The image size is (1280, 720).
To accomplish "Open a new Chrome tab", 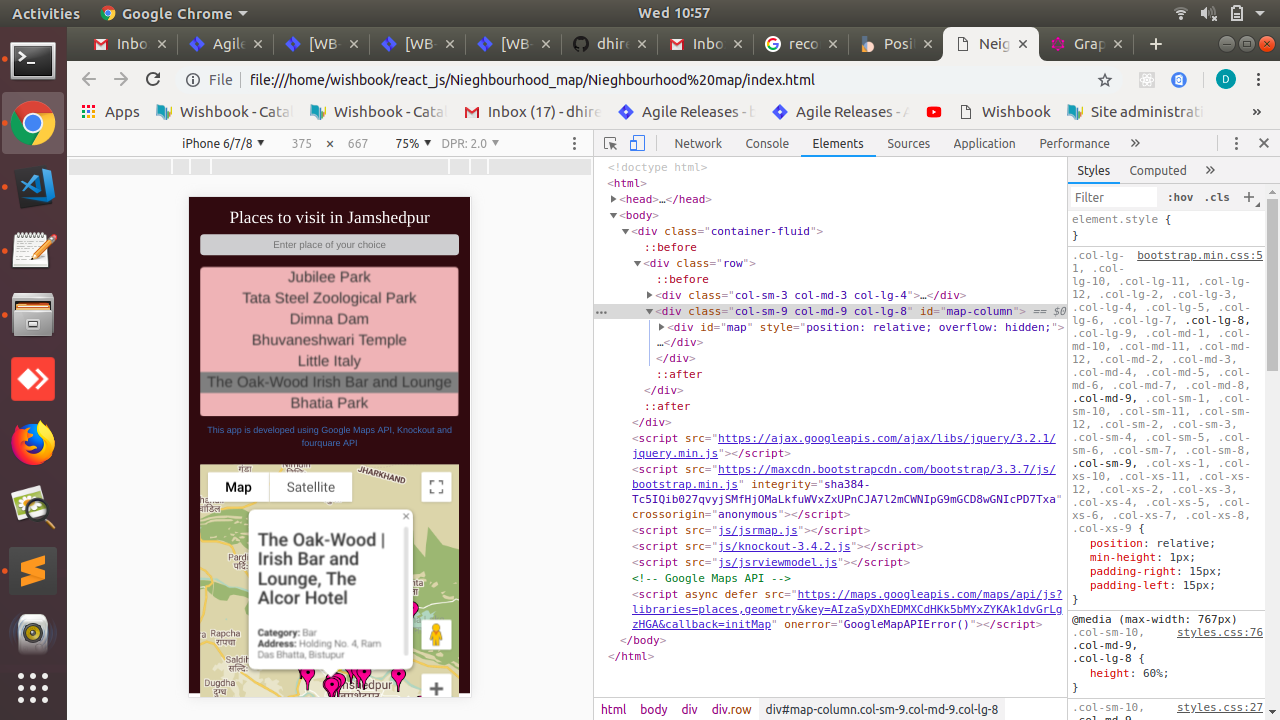I will pyautogui.click(x=1156, y=44).
